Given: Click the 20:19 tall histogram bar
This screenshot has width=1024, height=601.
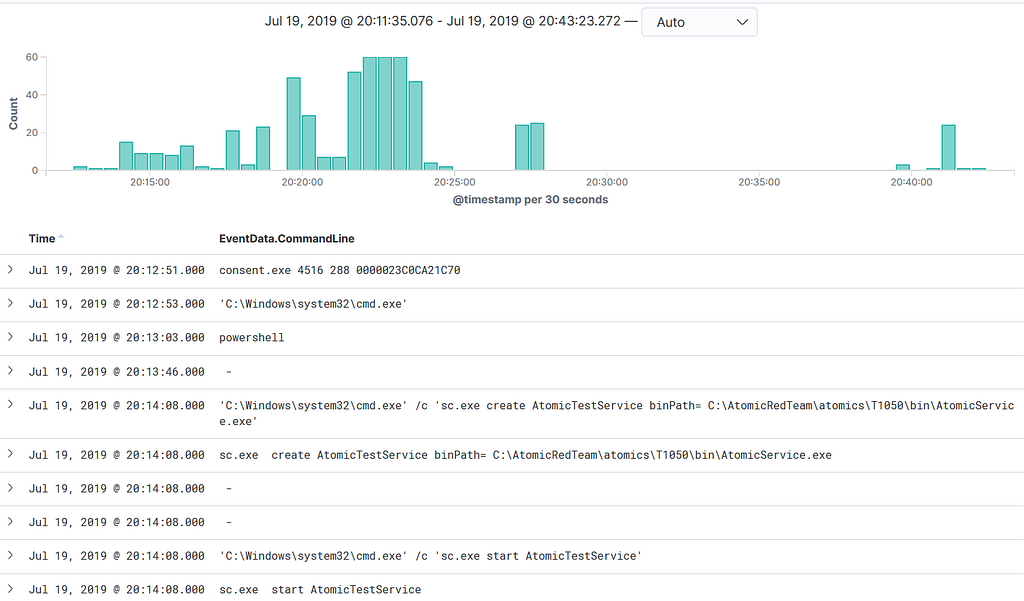Looking at the screenshot, I should [293, 120].
